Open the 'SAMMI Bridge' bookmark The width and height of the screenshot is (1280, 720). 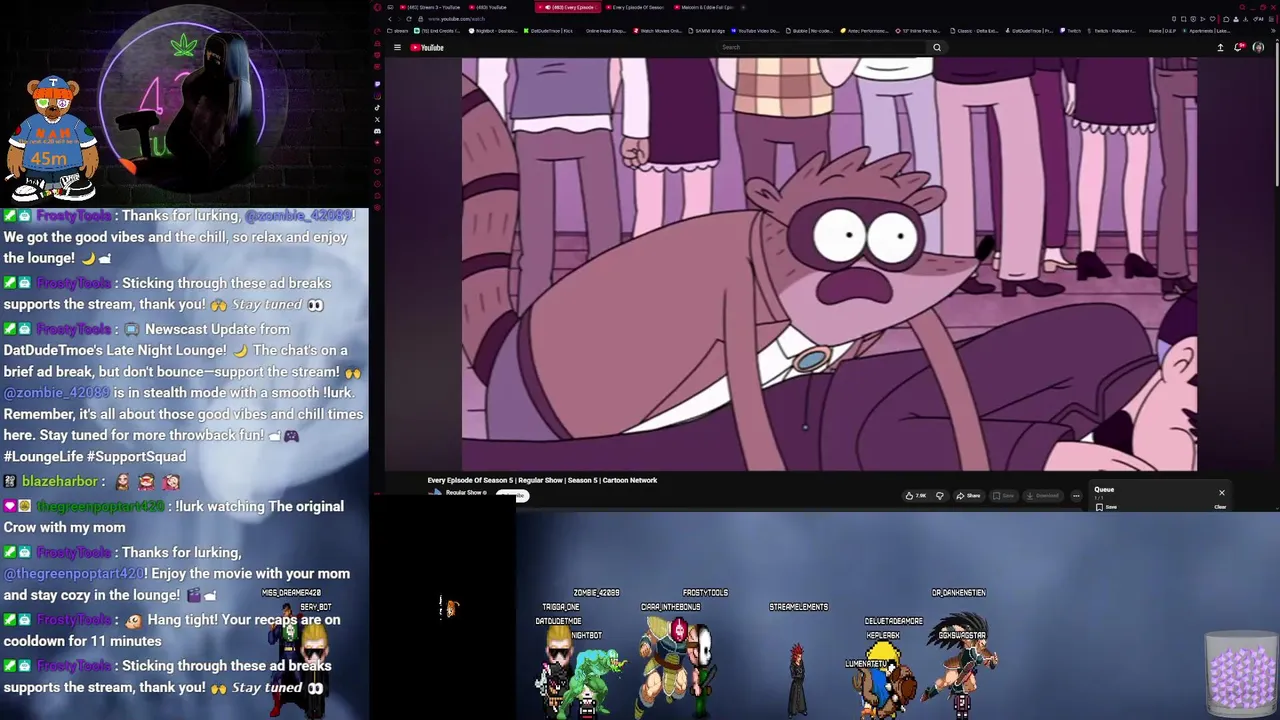(x=706, y=31)
